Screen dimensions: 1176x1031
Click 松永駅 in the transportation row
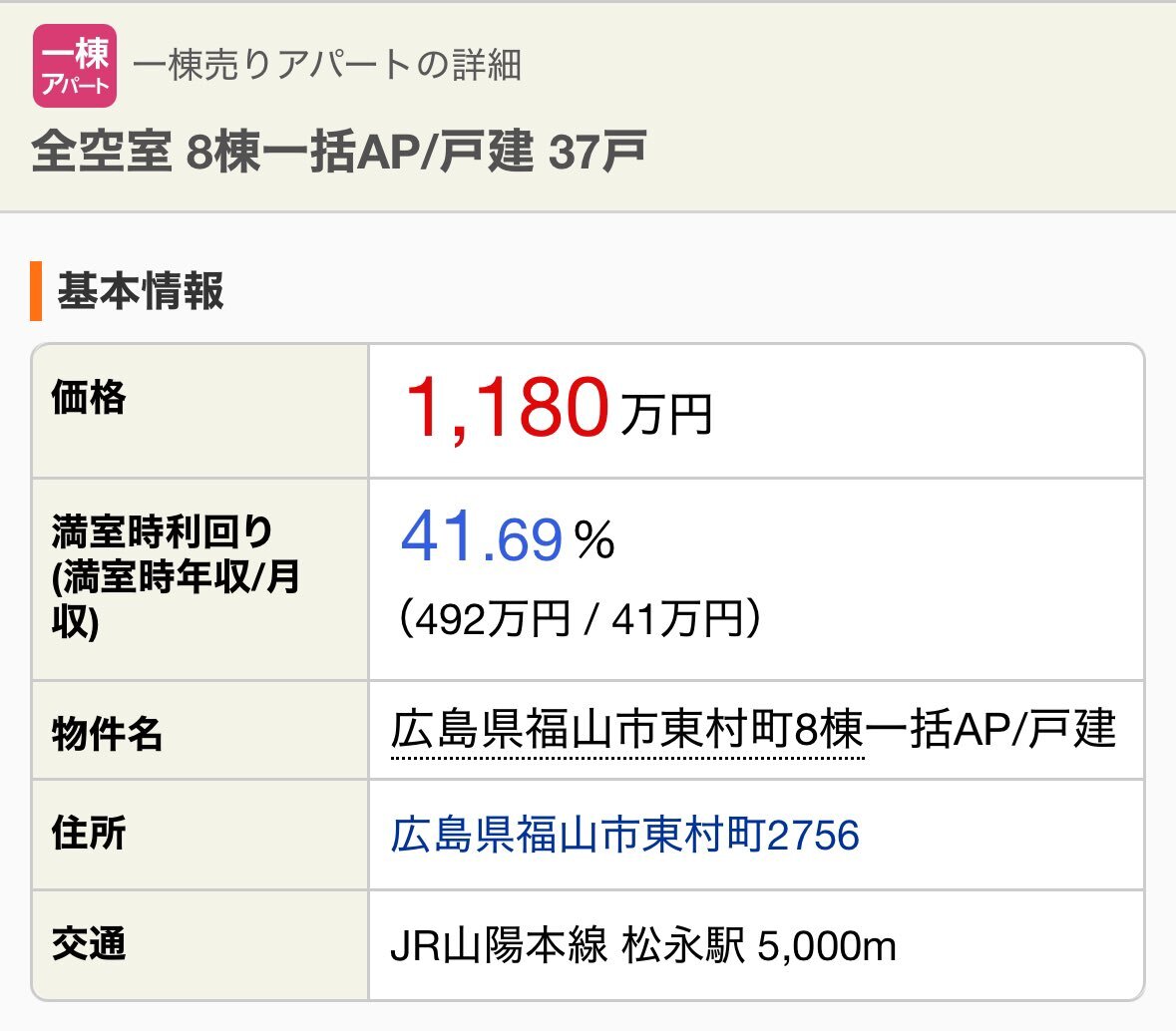pos(683,945)
